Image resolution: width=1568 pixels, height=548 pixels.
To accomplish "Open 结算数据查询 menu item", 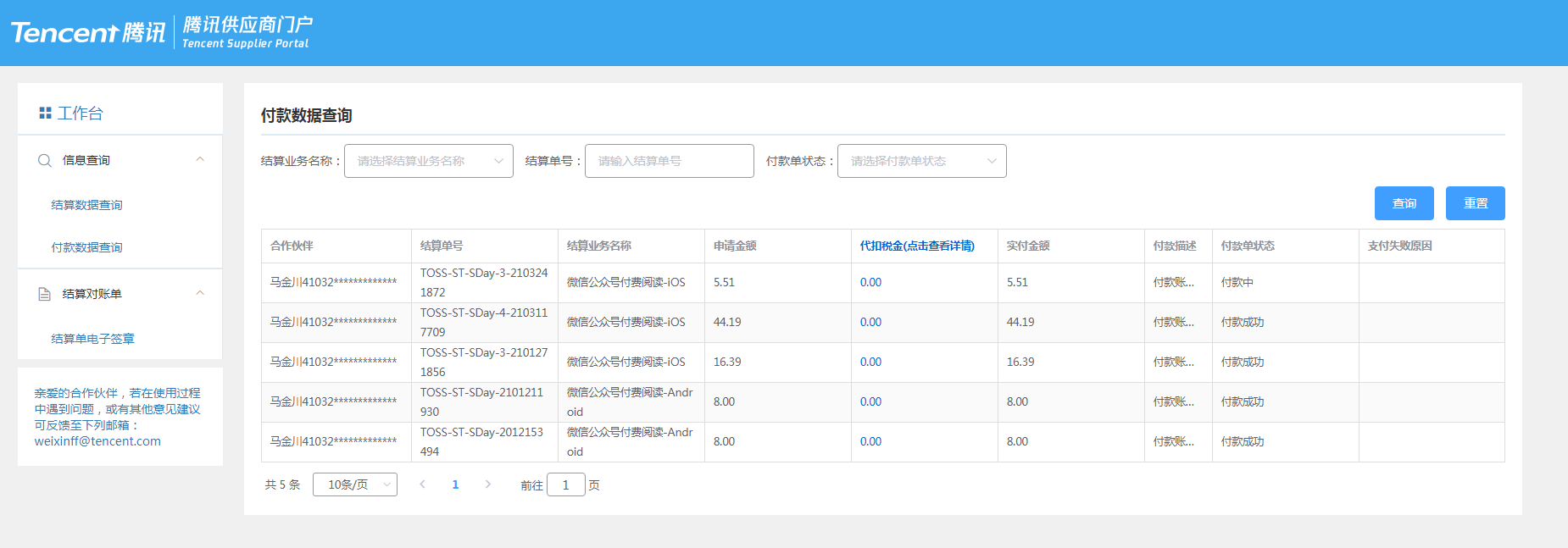I will (x=86, y=205).
